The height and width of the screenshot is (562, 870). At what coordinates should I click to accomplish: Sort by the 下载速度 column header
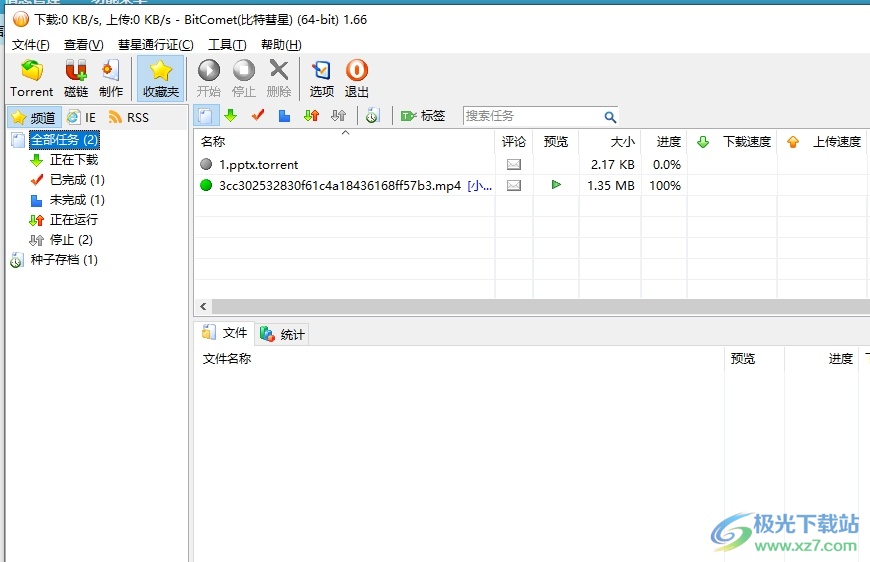(732, 142)
